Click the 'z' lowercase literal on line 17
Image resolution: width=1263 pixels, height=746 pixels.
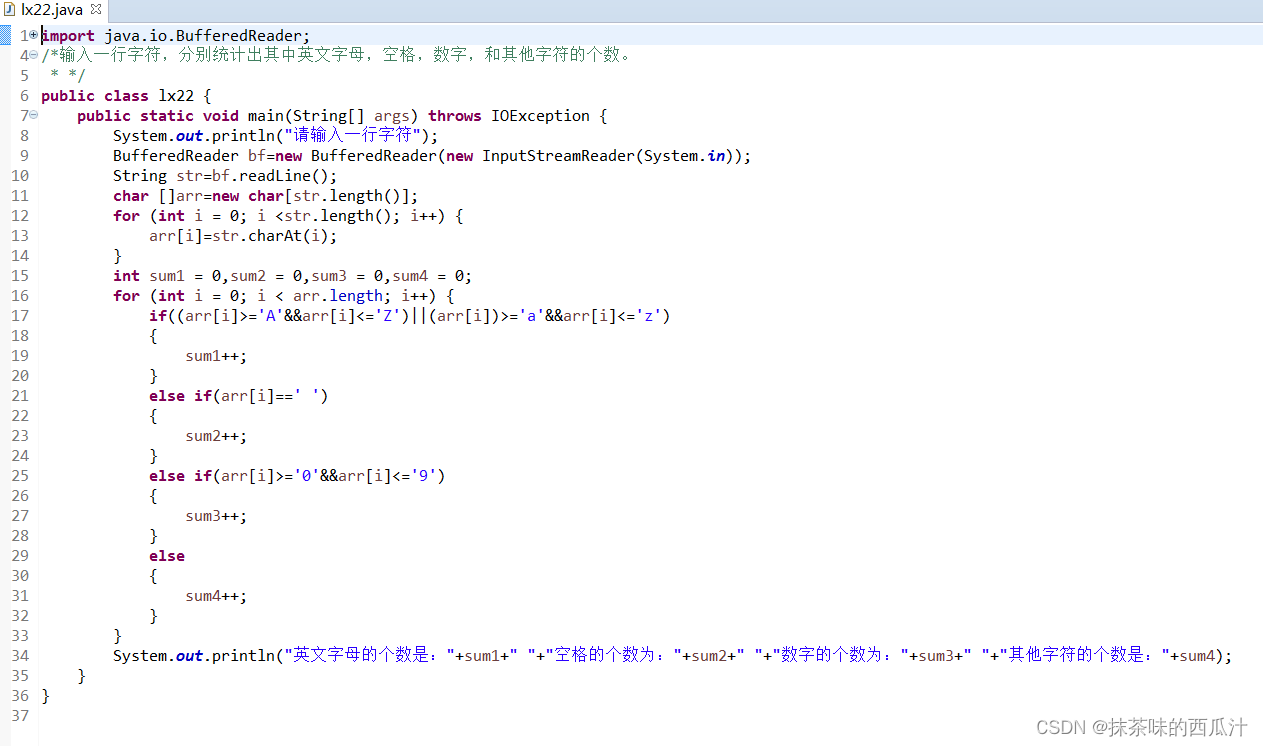(x=649, y=316)
